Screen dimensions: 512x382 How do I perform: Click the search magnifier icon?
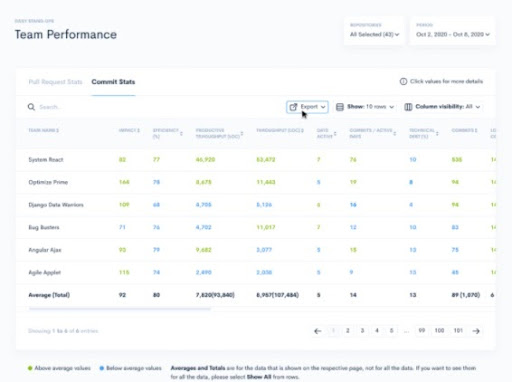pyautogui.click(x=31, y=107)
